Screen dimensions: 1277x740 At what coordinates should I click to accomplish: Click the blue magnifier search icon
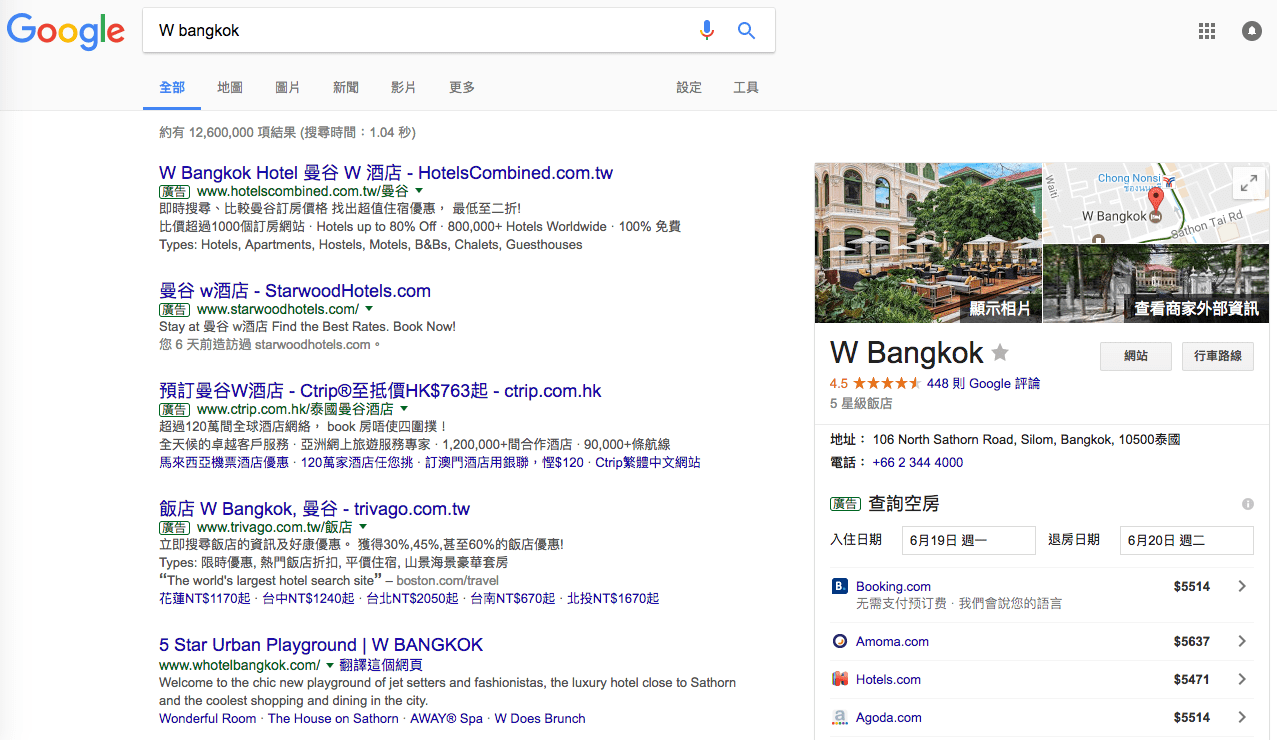coord(746,30)
